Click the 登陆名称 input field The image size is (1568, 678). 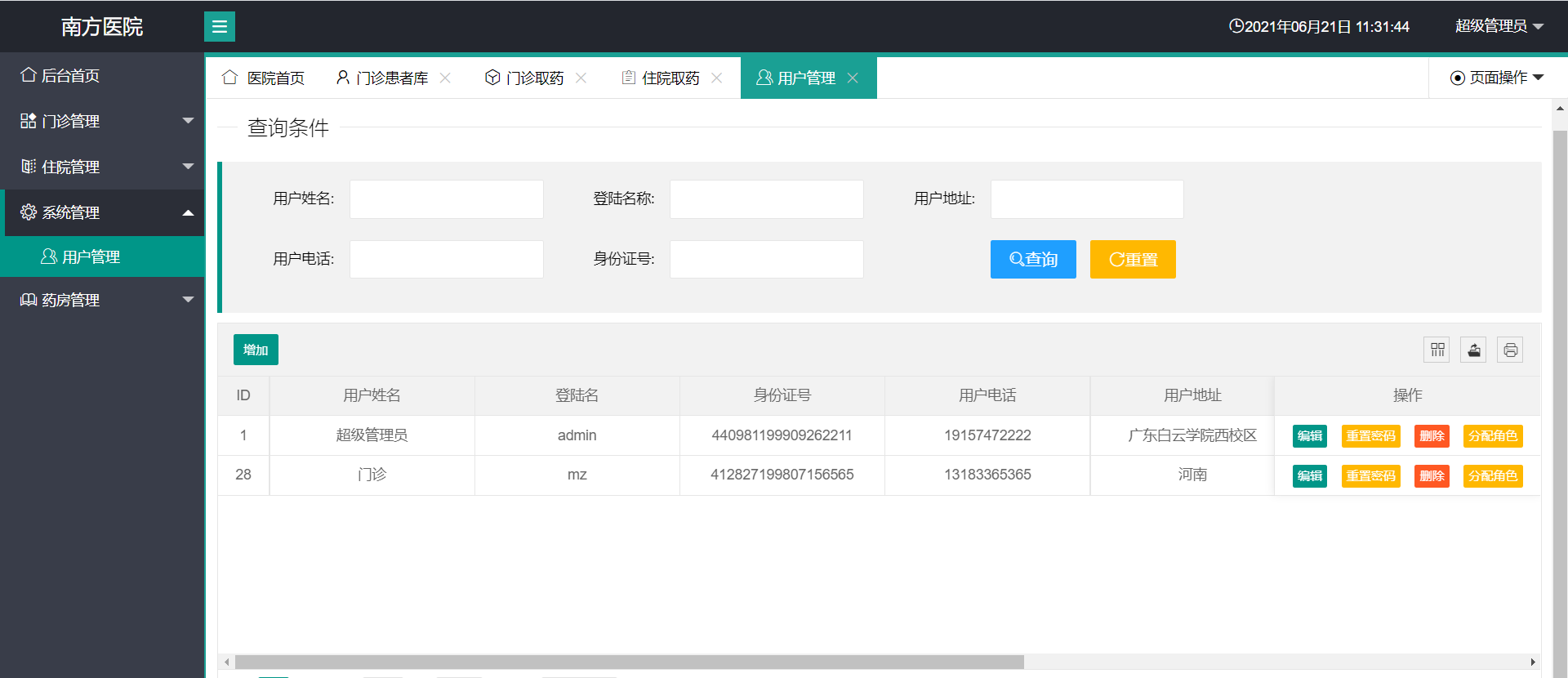(767, 199)
